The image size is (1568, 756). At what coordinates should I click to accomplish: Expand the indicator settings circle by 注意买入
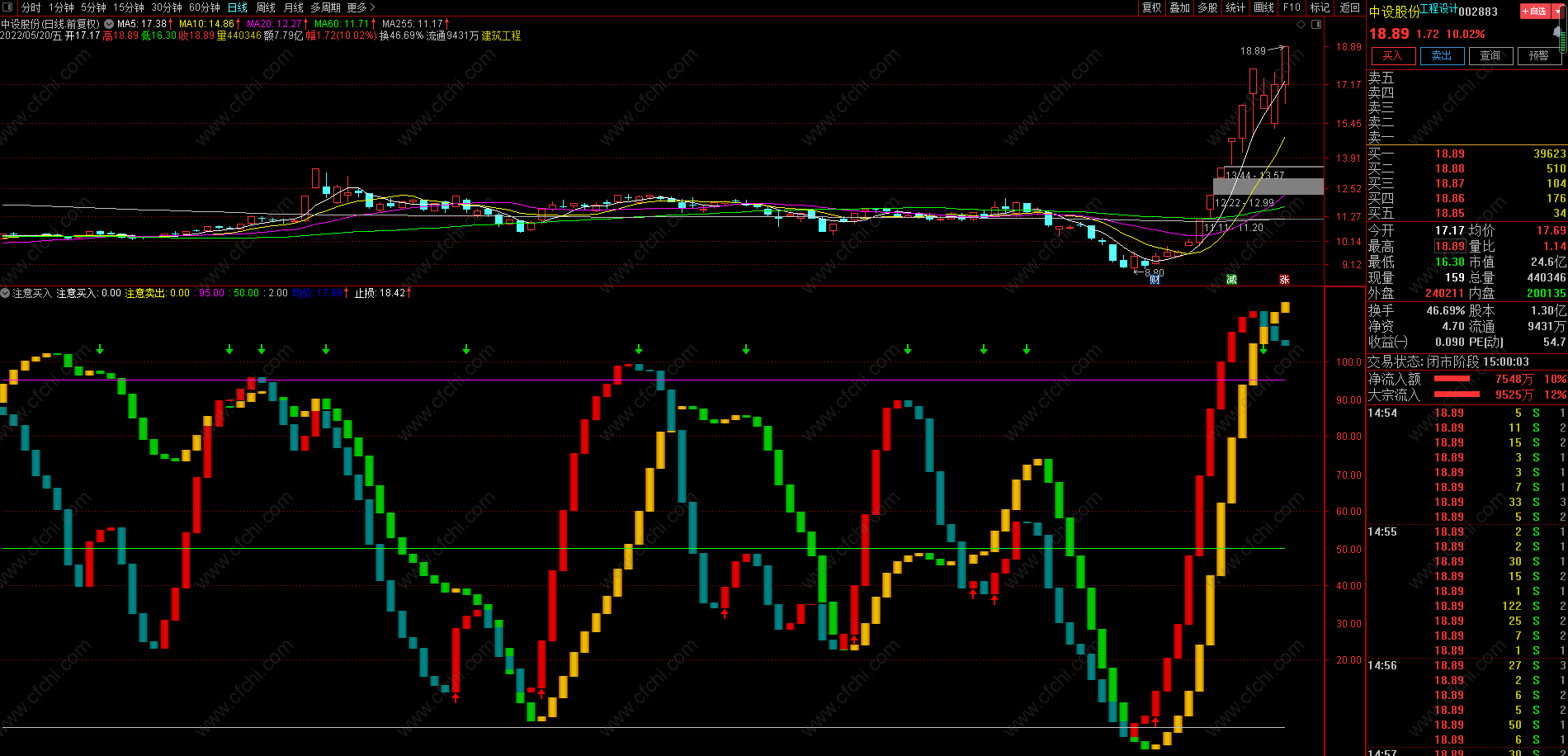6,293
